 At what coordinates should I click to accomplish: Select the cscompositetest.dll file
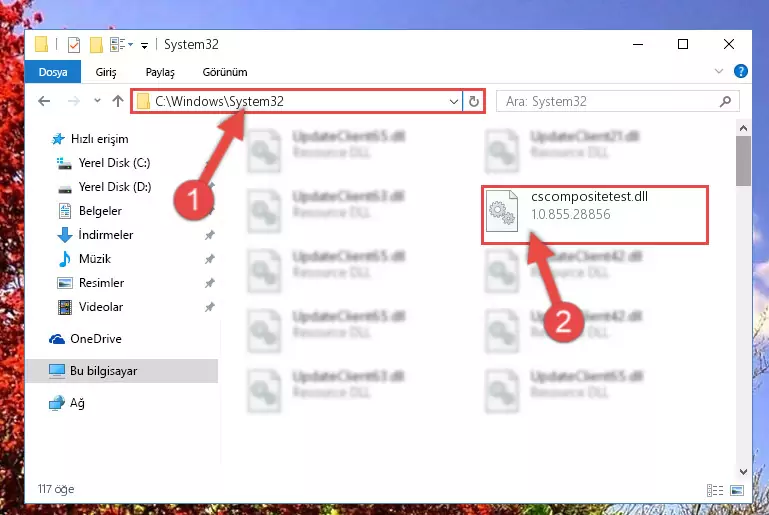594,215
